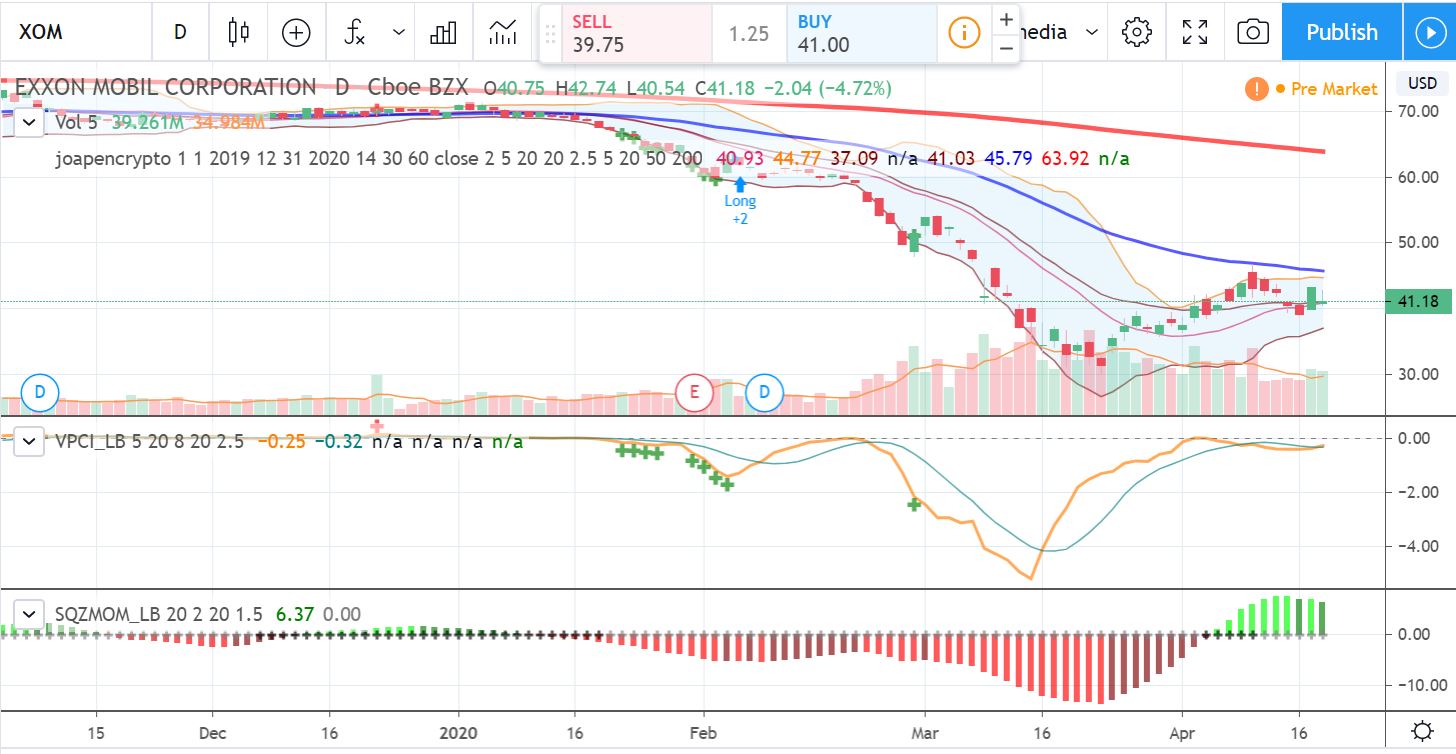Collapse the Vol indicator legend
1456x754 pixels.
[30, 123]
